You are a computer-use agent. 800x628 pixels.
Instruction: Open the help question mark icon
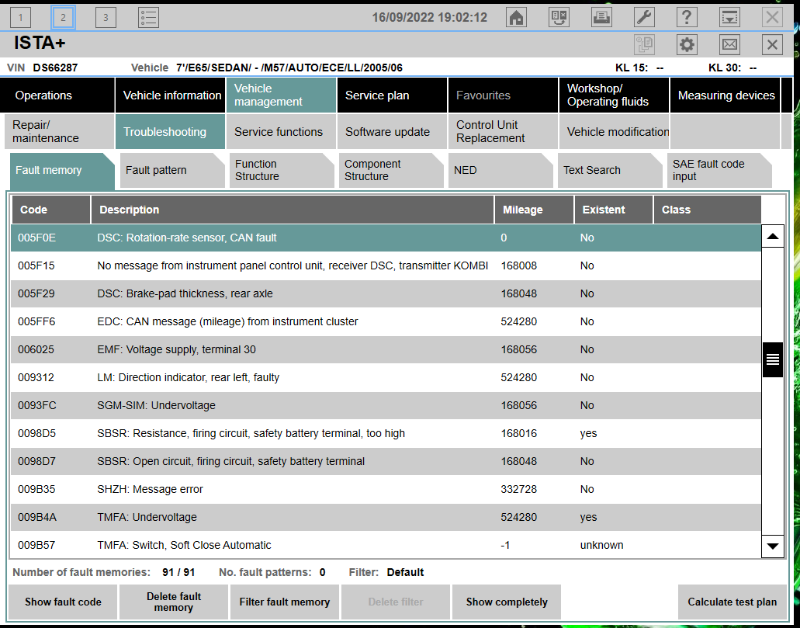click(x=687, y=17)
